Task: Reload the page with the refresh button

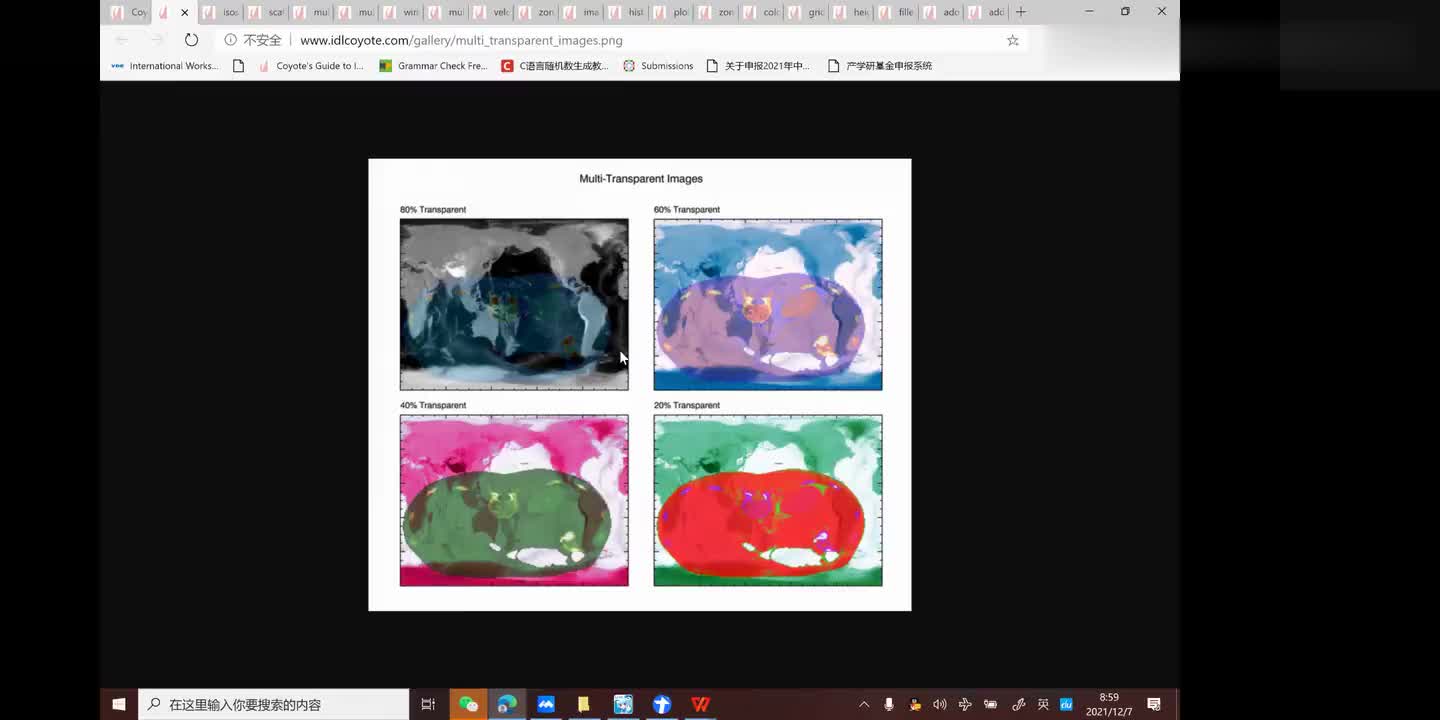Action: click(191, 40)
